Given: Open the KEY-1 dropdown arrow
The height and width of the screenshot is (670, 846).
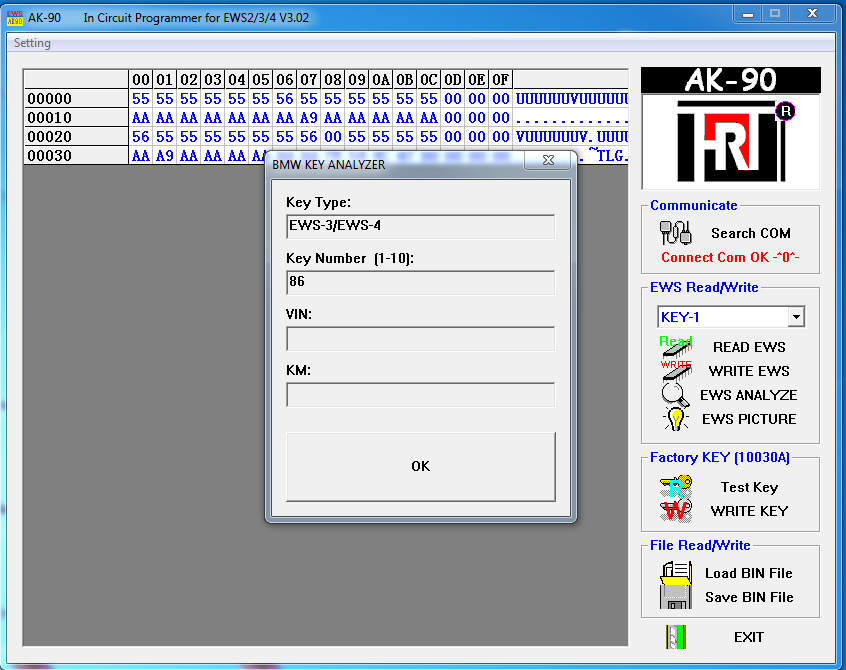Looking at the screenshot, I should (796, 317).
